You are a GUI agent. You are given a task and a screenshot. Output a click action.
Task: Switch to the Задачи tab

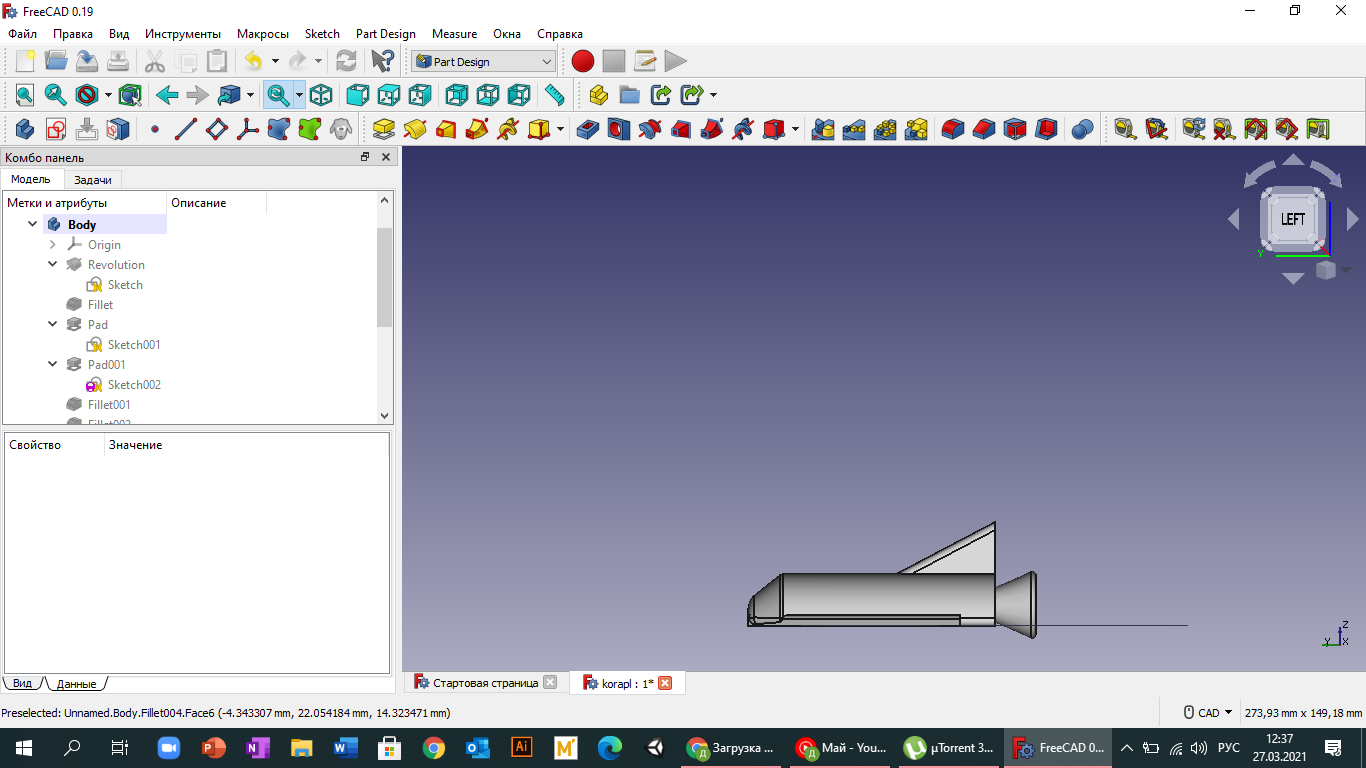click(93, 180)
